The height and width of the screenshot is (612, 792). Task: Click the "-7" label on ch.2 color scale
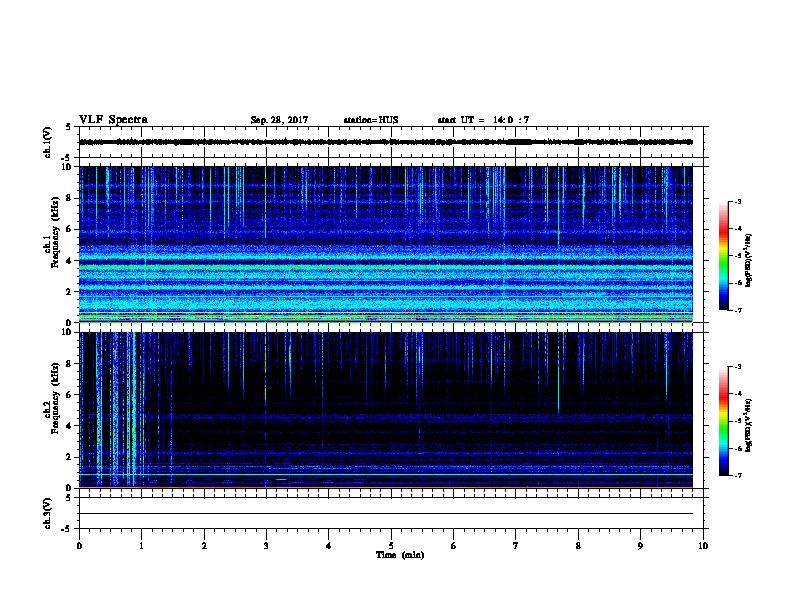pyautogui.click(x=737, y=475)
